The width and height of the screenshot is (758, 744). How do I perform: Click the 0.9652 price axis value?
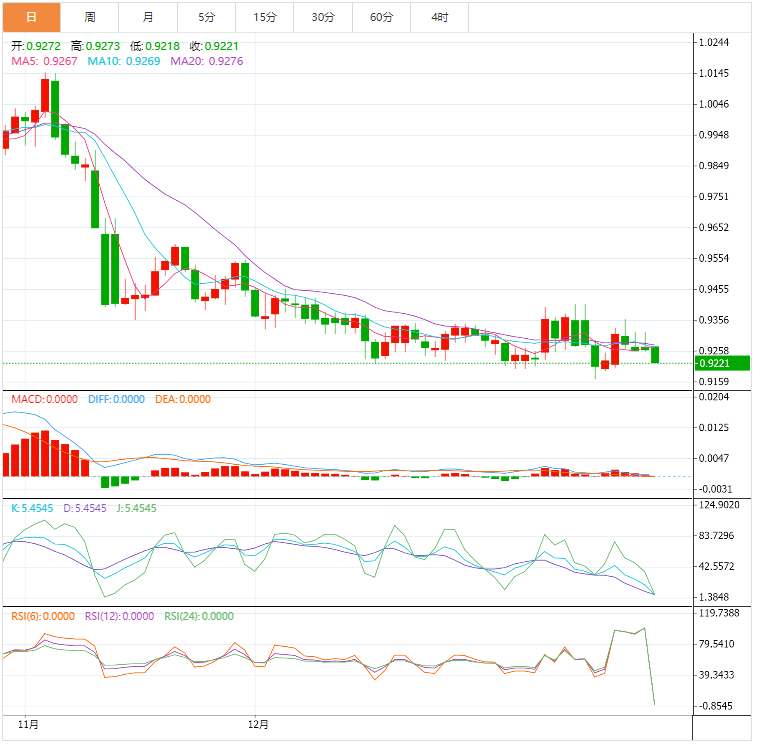tap(715, 228)
